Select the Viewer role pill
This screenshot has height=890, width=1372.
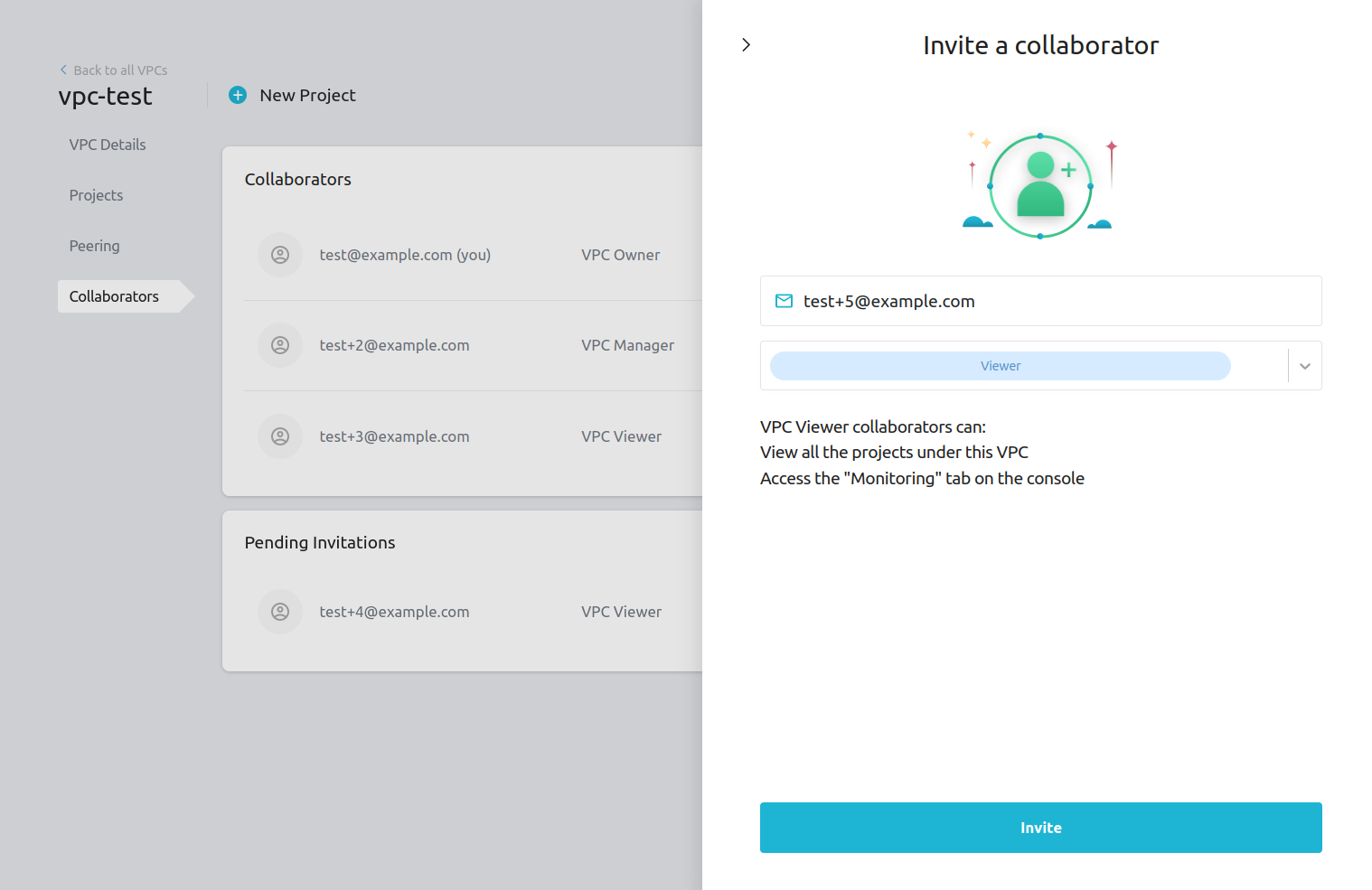1000,366
